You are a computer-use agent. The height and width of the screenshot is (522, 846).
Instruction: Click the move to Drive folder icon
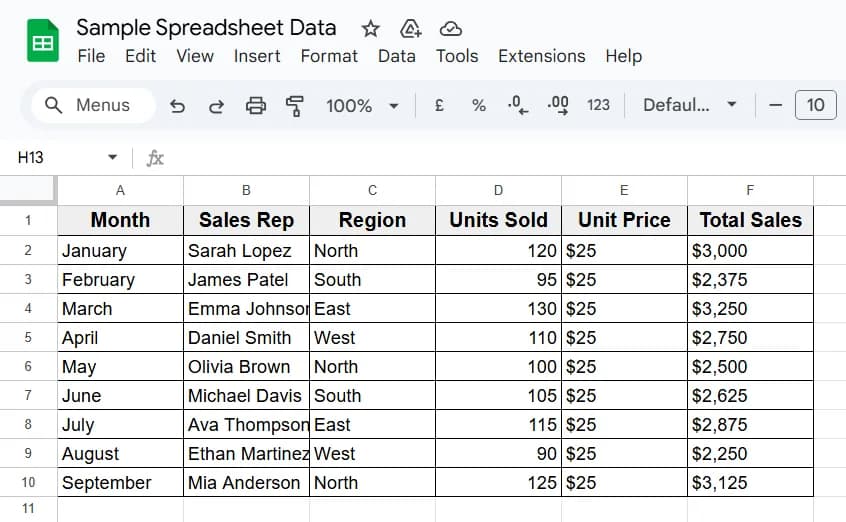tap(410, 29)
